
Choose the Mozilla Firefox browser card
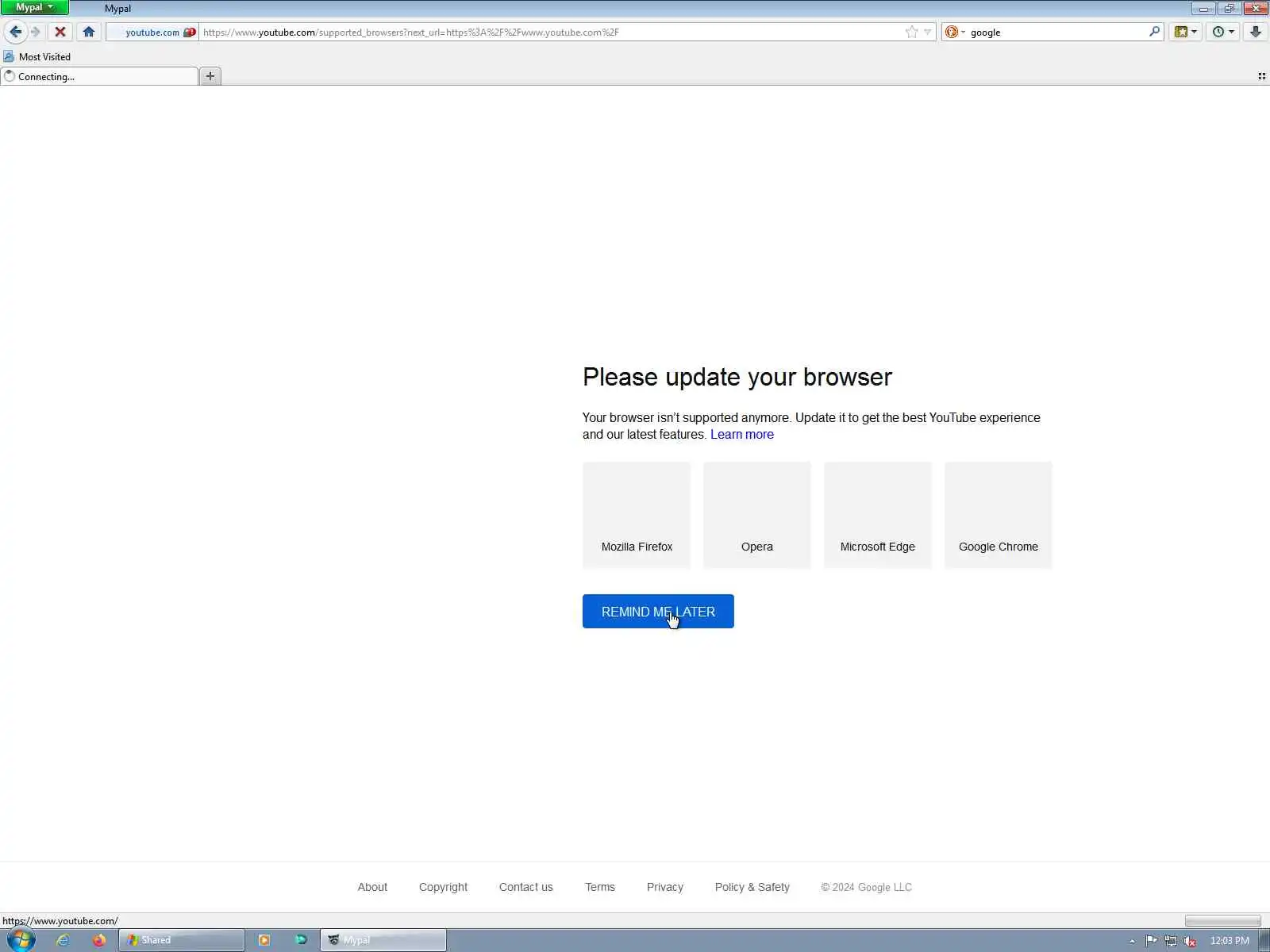click(x=637, y=515)
